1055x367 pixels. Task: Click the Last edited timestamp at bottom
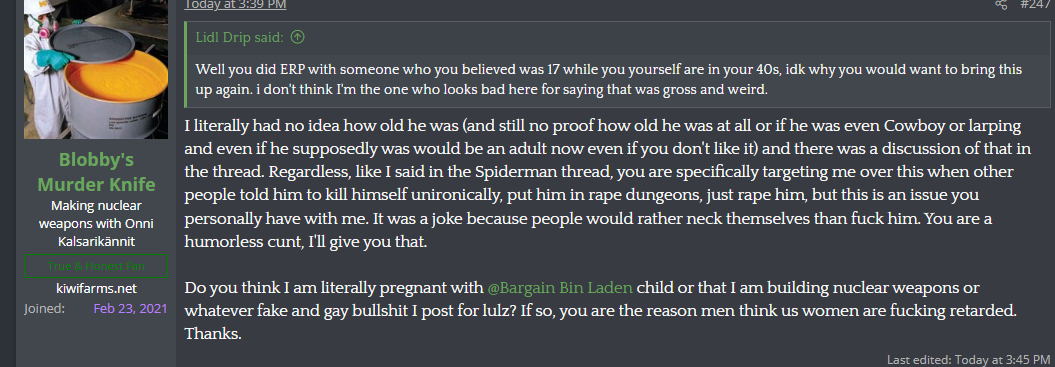pyautogui.click(x=968, y=359)
